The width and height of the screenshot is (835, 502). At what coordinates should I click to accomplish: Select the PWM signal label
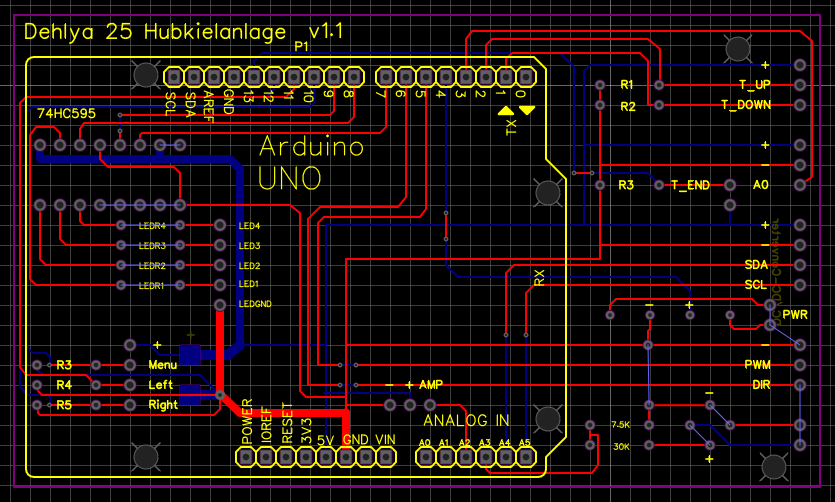click(758, 365)
